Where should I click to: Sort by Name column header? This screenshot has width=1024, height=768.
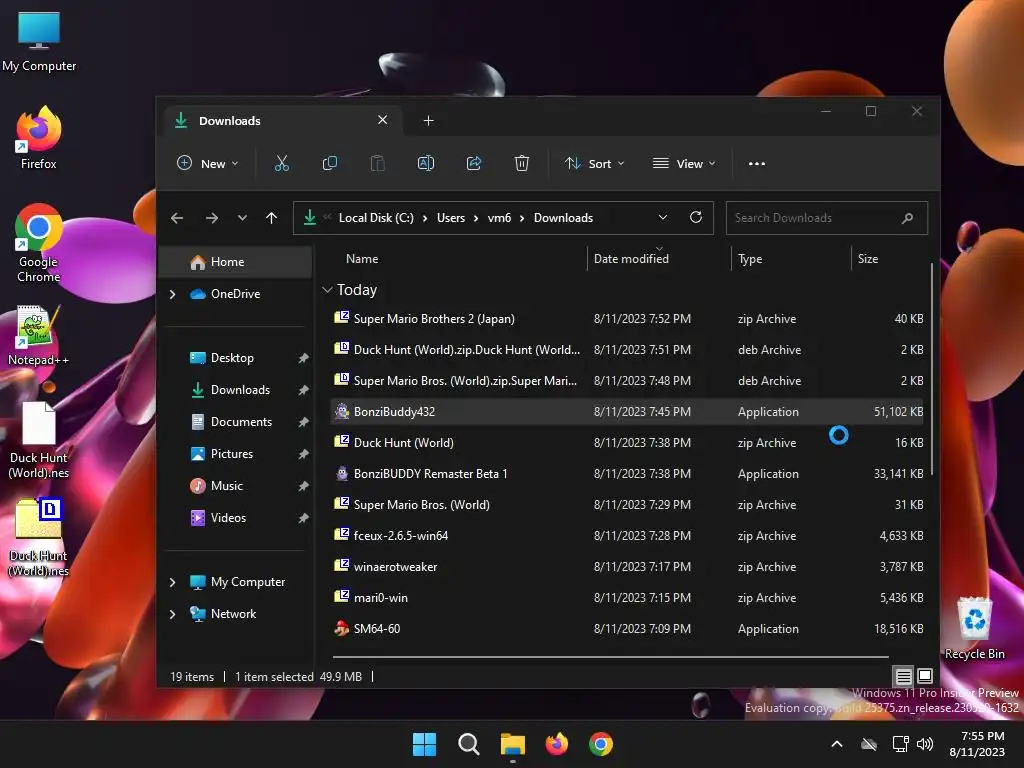(x=362, y=259)
